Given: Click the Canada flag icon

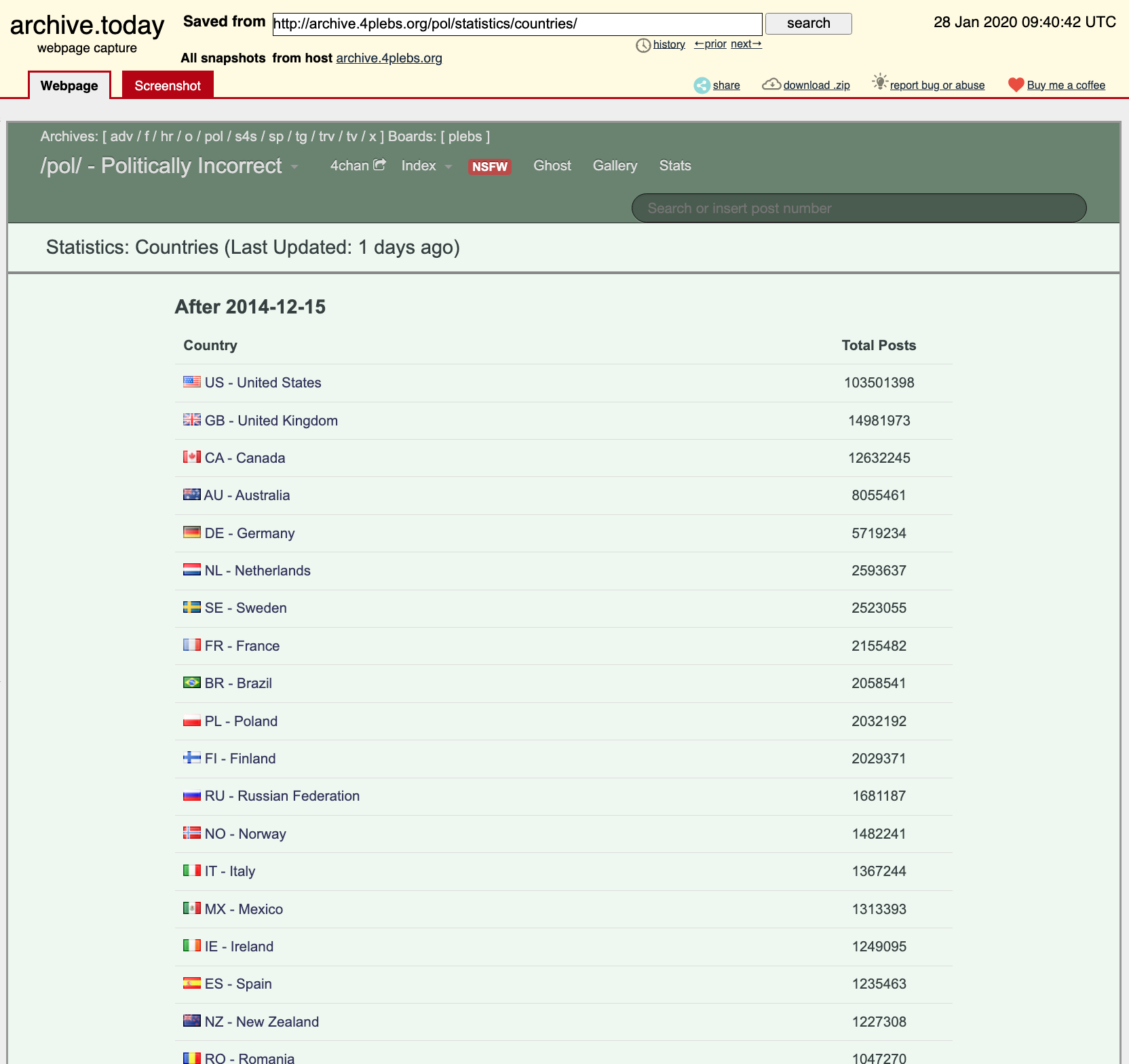Looking at the screenshot, I should click(192, 457).
